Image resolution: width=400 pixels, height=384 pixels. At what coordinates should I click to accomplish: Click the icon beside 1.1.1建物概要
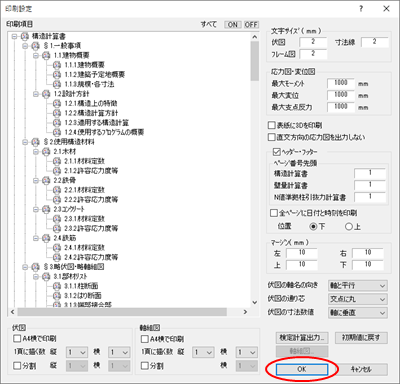(57, 65)
